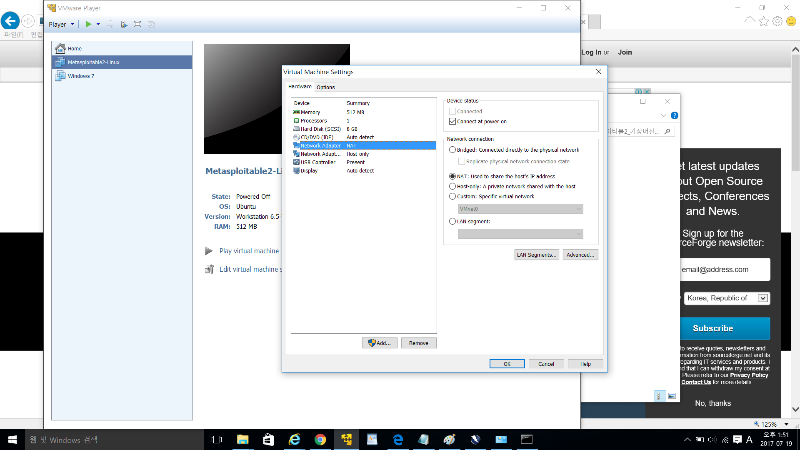Click the full screen toolbar icon
This screenshot has width=800, height=450.
click(x=137, y=24)
